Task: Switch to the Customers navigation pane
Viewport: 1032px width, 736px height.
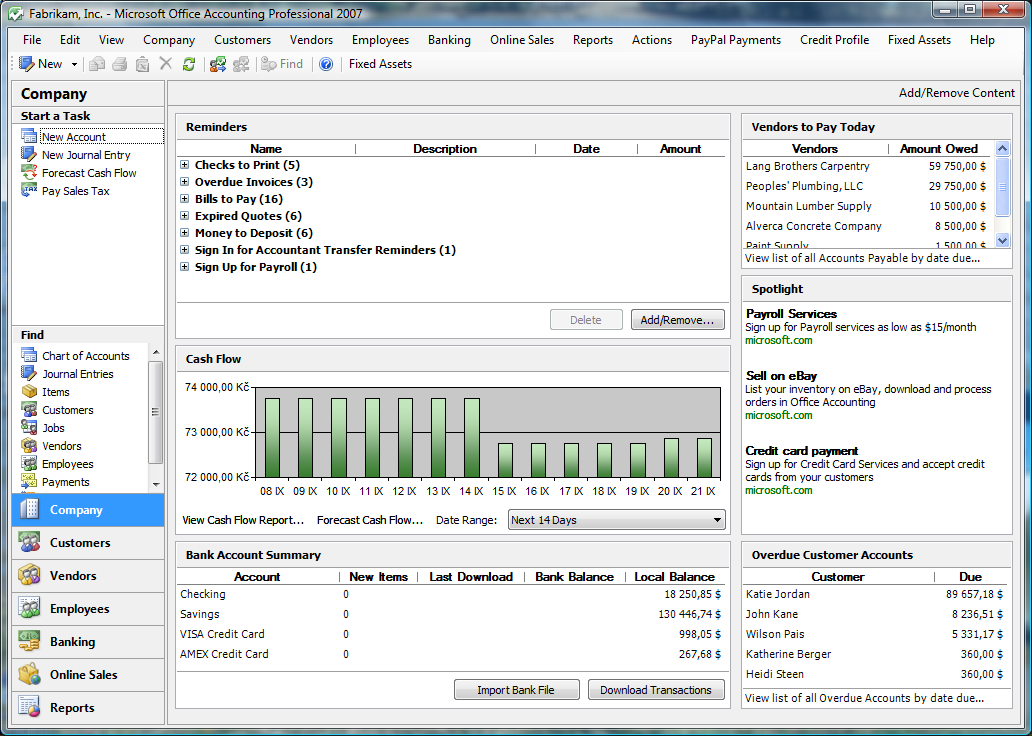Action: click(x=88, y=543)
